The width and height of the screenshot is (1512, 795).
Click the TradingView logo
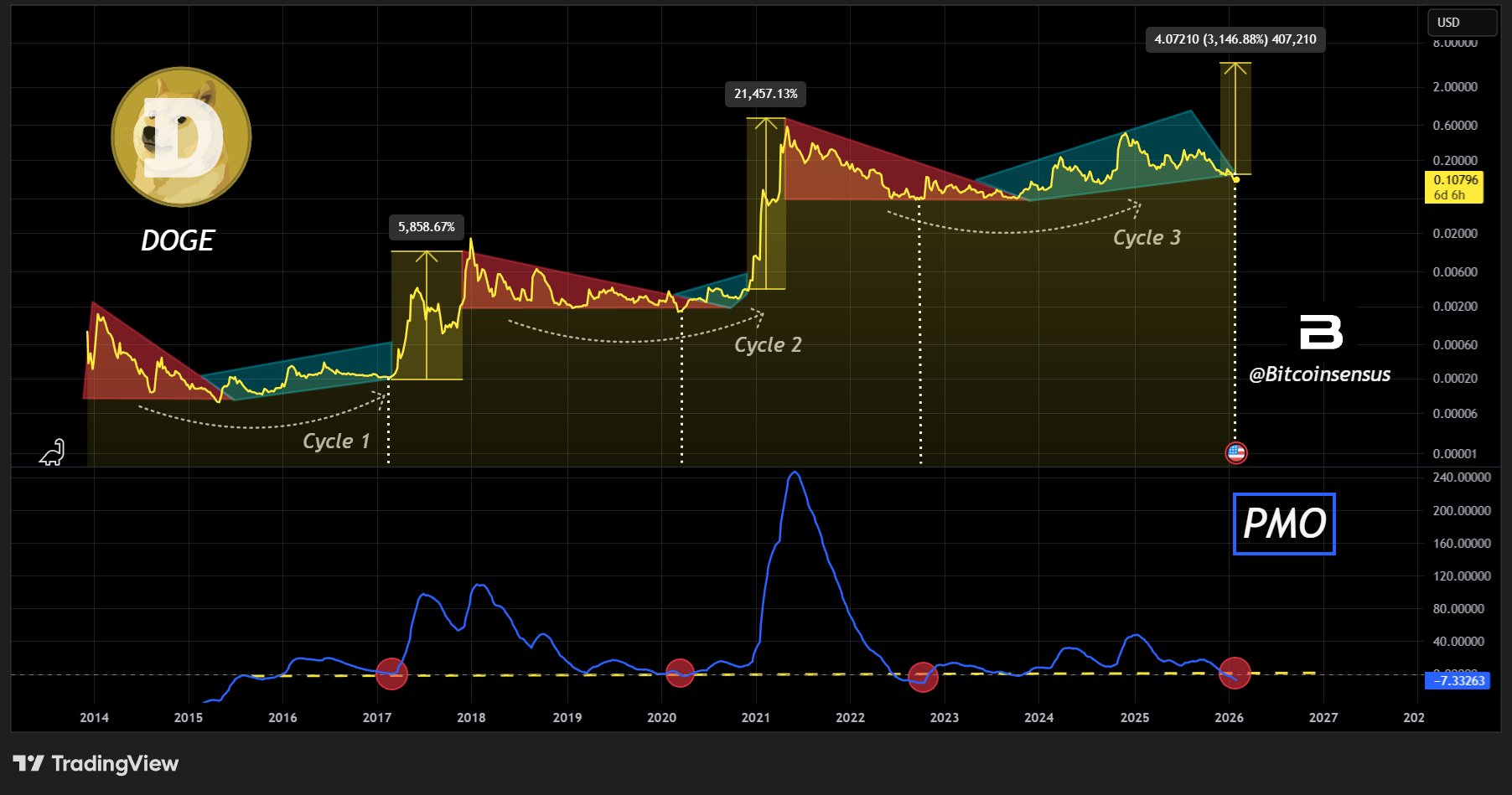[x=96, y=763]
